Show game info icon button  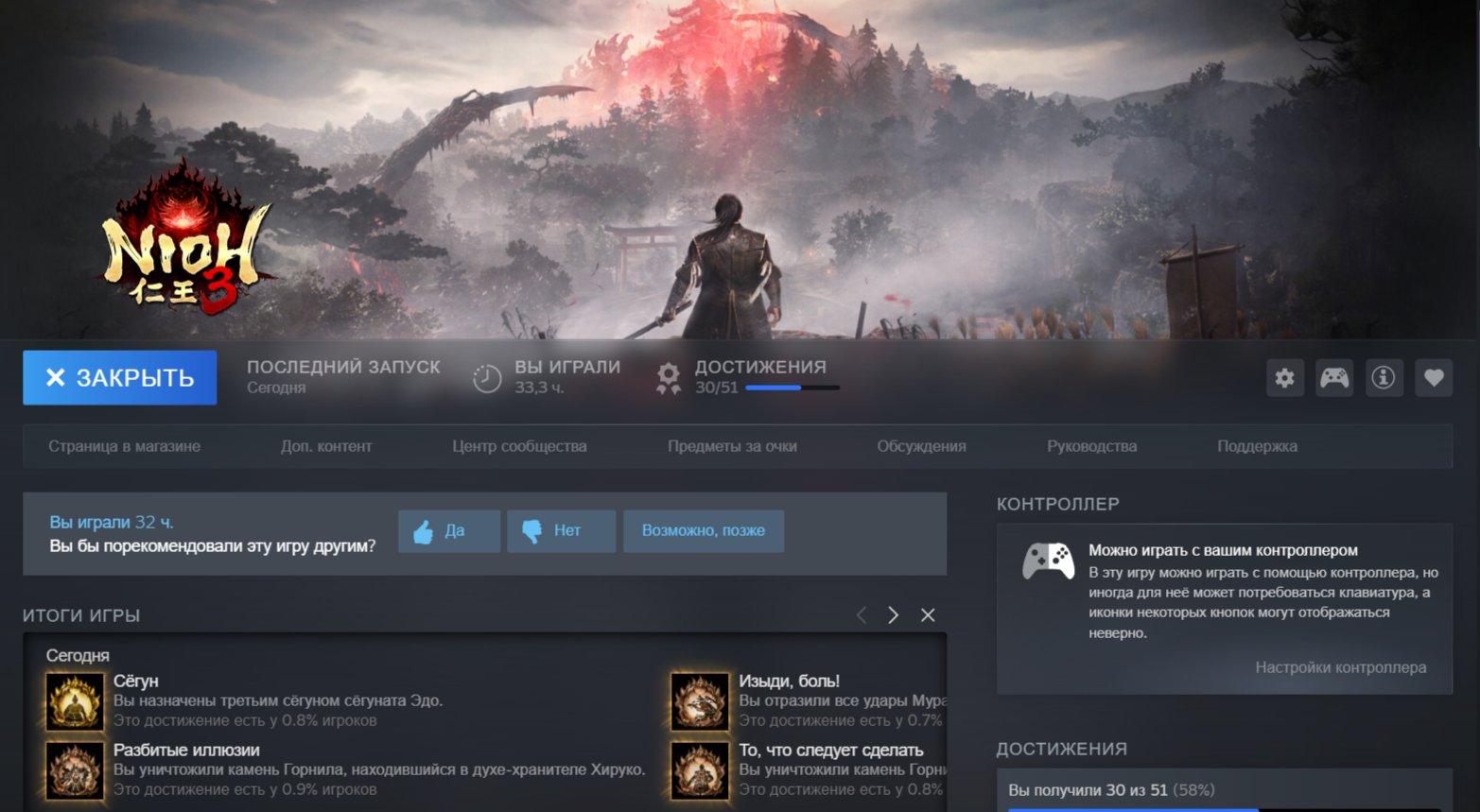click(1384, 378)
